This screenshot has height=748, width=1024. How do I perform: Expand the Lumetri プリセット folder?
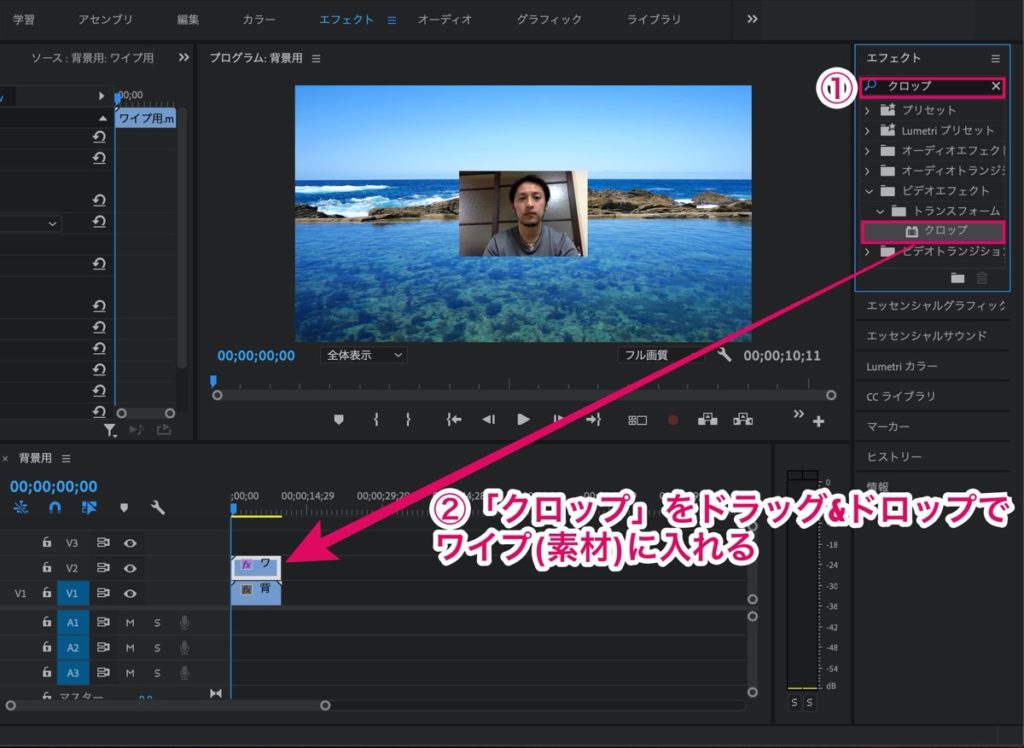(867, 131)
